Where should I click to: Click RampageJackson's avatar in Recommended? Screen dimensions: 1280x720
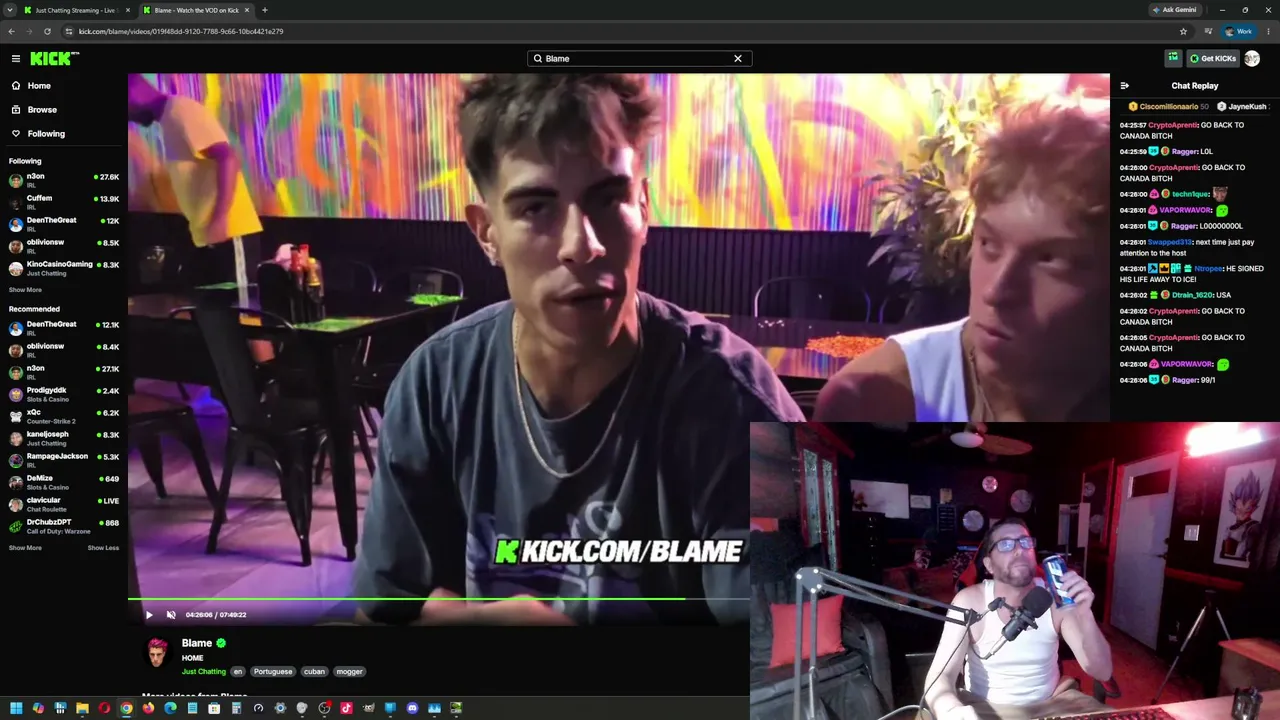tap(16, 460)
